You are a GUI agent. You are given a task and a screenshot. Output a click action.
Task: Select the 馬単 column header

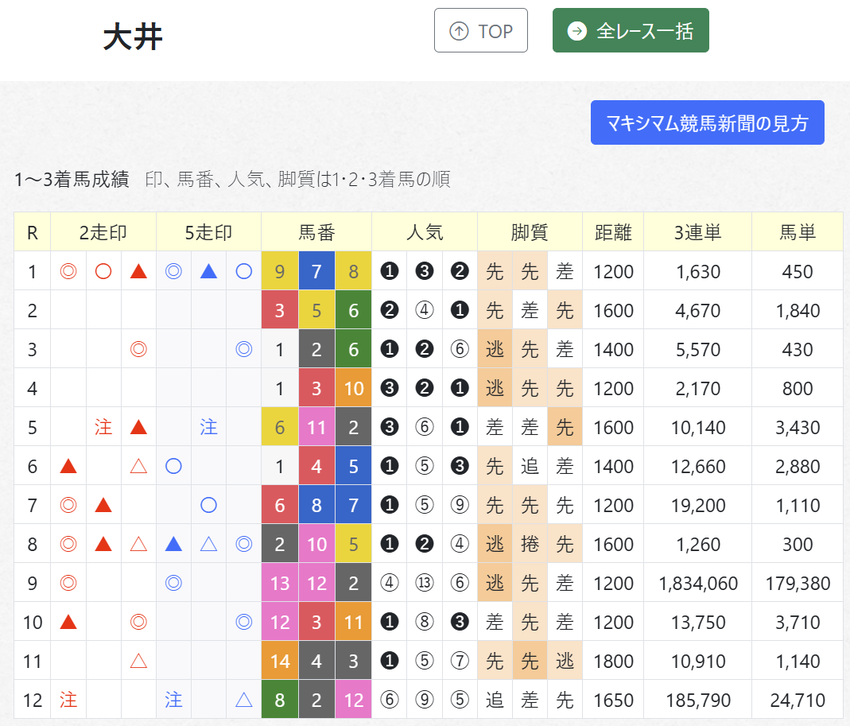[797, 233]
